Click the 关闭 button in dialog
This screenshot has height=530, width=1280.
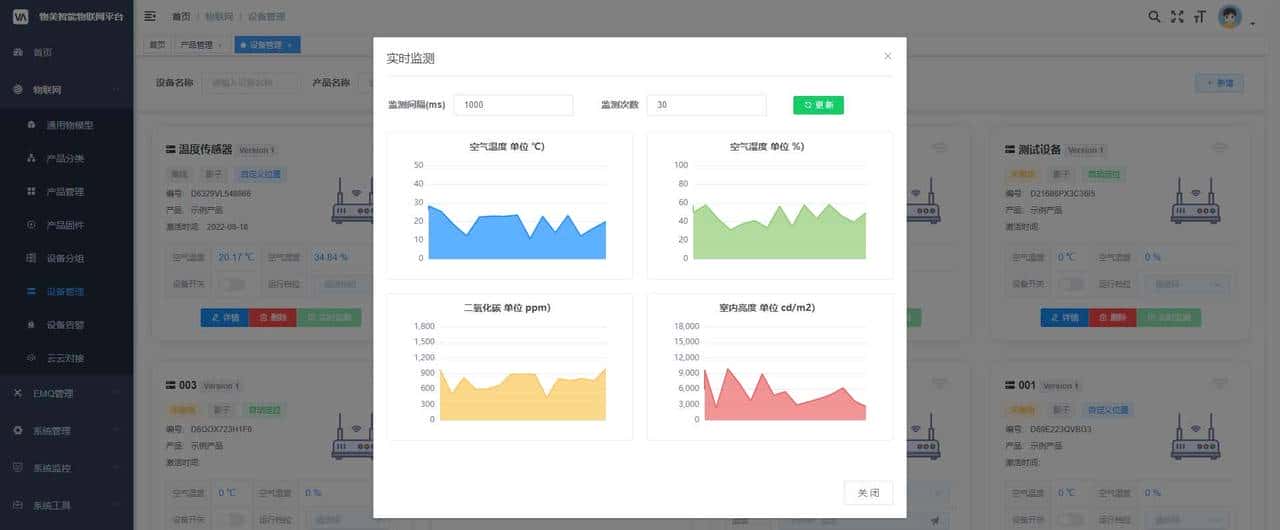pyautogui.click(x=868, y=492)
